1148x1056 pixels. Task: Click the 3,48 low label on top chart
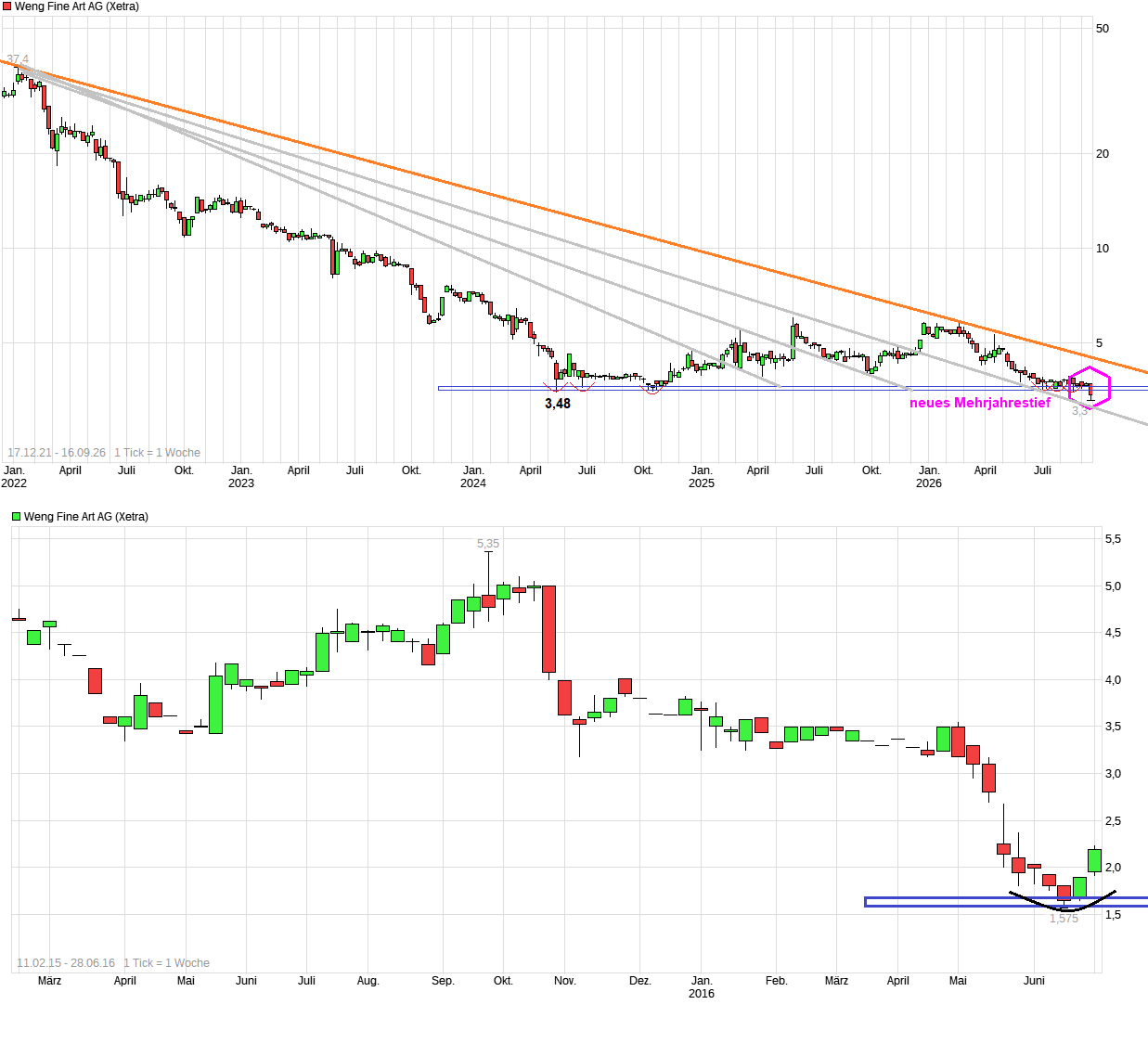[x=558, y=404]
